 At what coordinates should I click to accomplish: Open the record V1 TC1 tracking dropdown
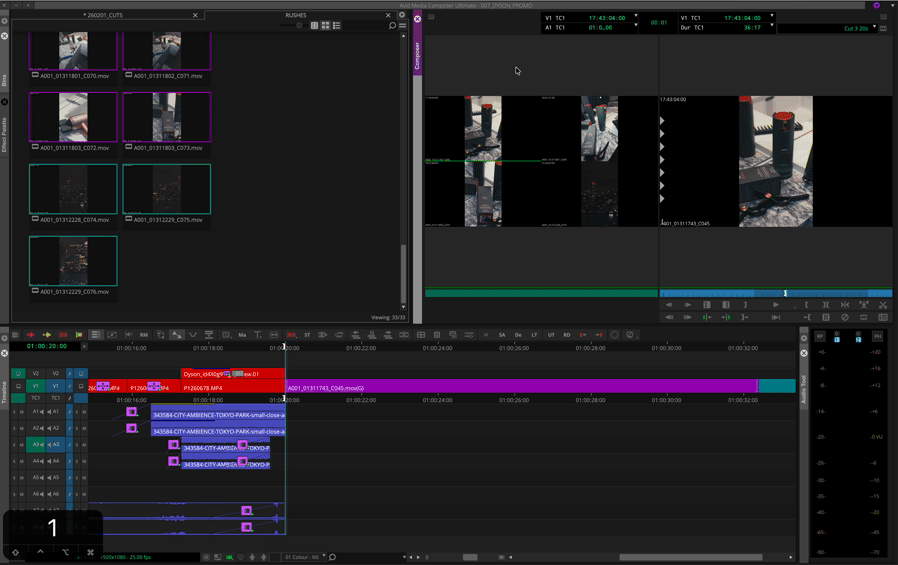[x=772, y=16]
